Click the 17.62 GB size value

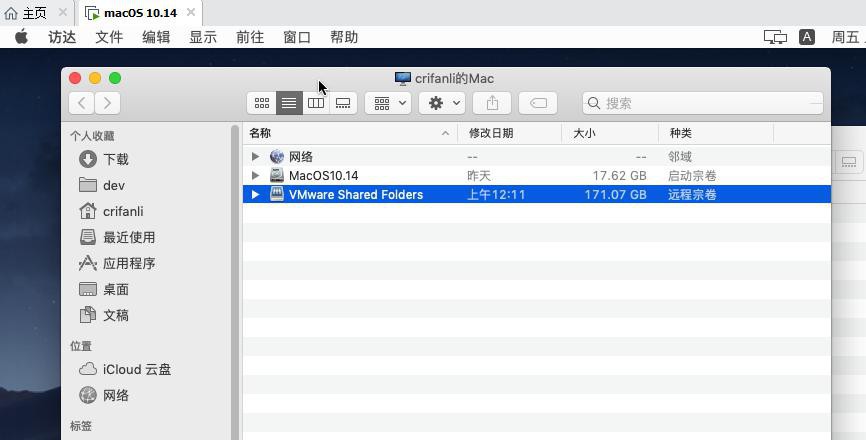619,176
